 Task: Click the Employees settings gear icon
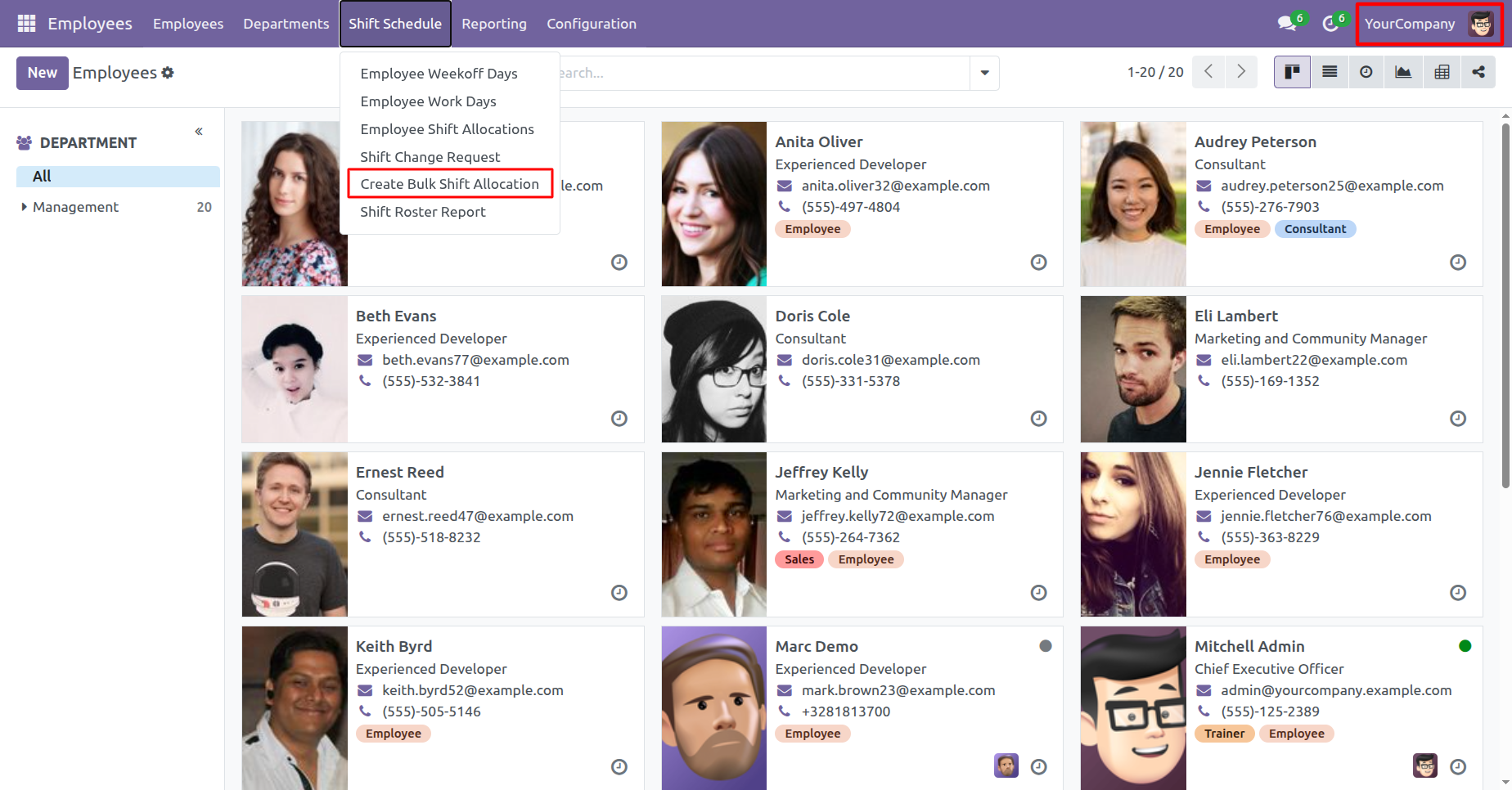(x=168, y=73)
